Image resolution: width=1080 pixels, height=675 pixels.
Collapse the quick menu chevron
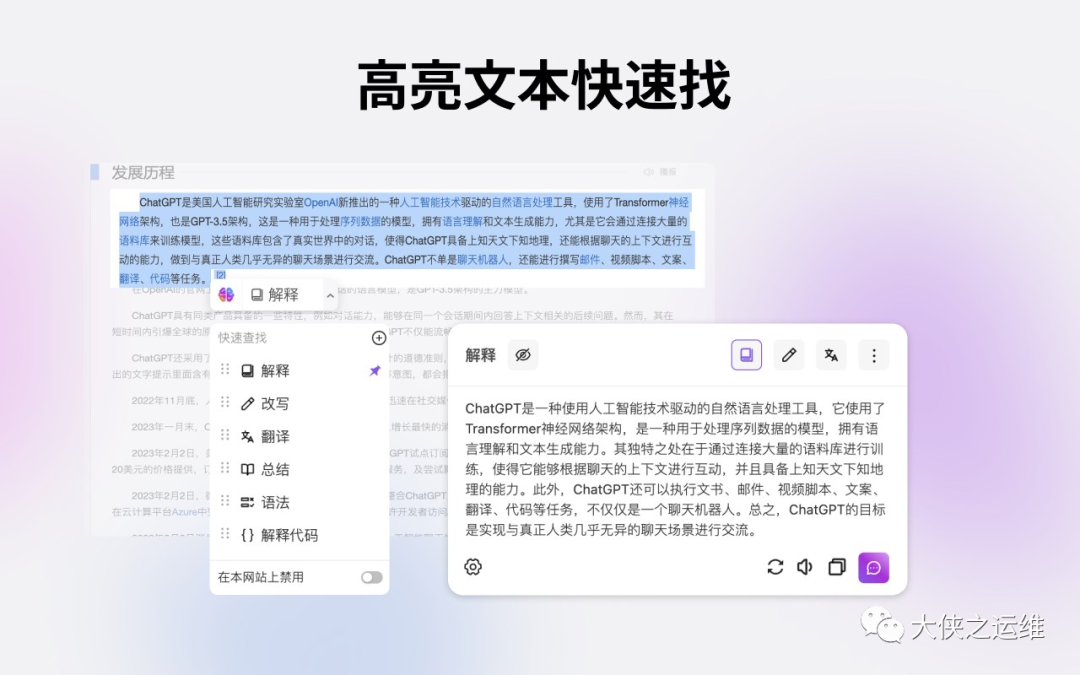[331, 295]
